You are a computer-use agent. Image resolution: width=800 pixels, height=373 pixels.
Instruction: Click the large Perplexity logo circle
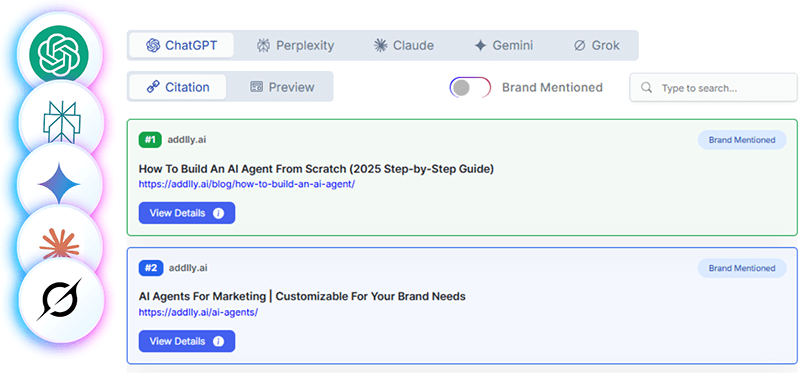[x=60, y=122]
